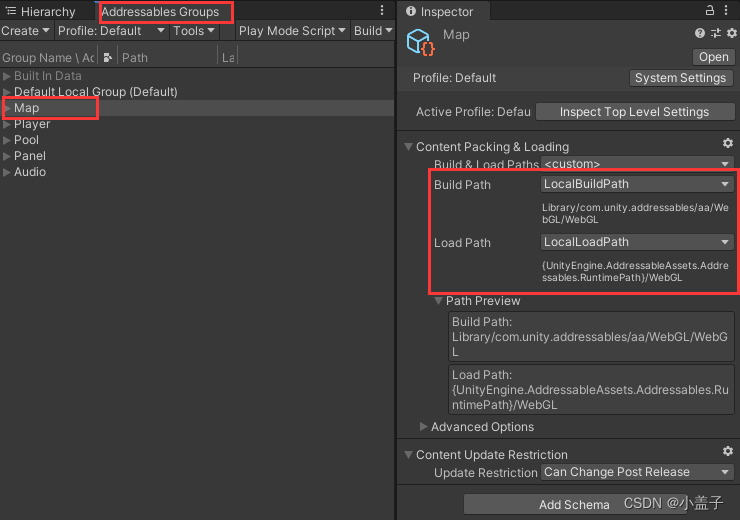Expand the Player group arrow

(x=7, y=124)
